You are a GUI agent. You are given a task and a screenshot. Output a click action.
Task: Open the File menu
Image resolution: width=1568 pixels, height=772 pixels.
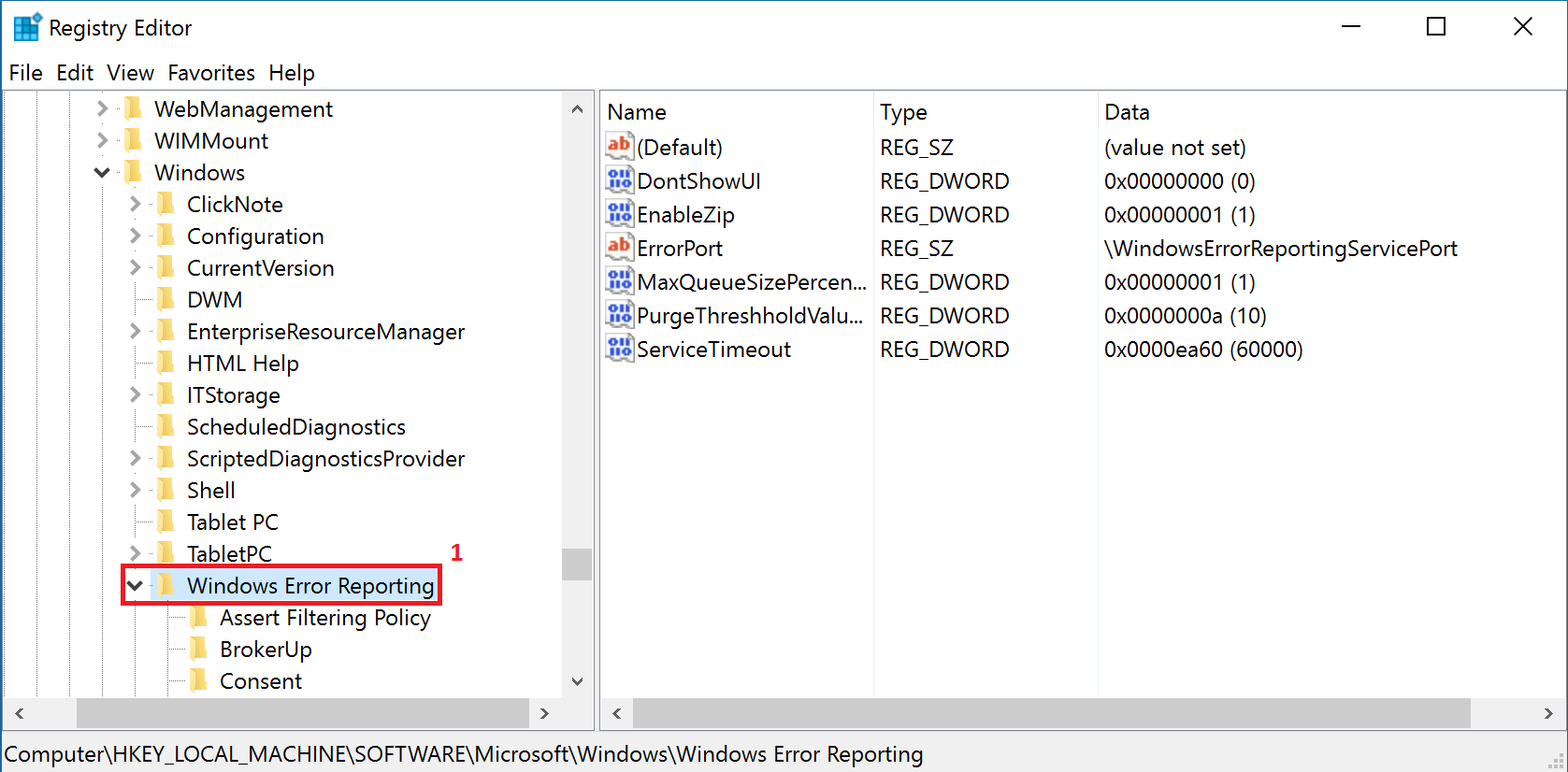(25, 73)
